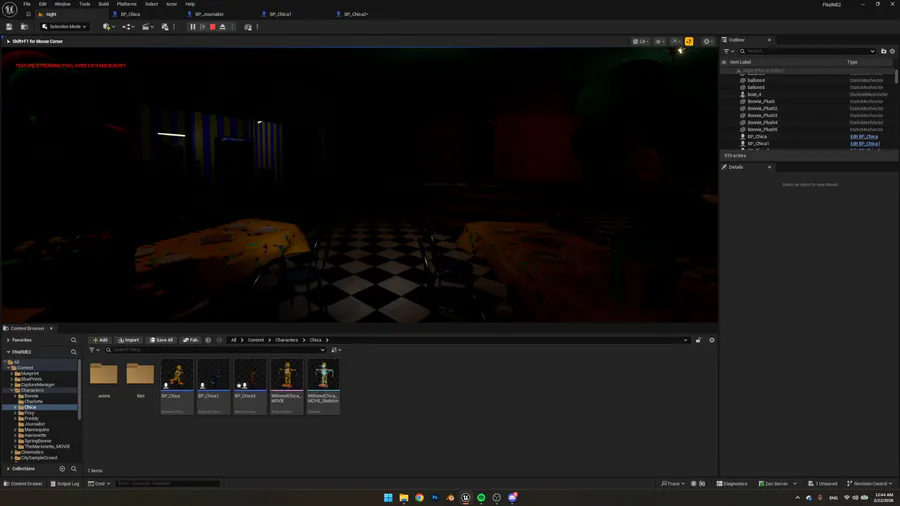Open the Selection Mode dropdown
Screen dimensions: 900x506
[64, 26]
